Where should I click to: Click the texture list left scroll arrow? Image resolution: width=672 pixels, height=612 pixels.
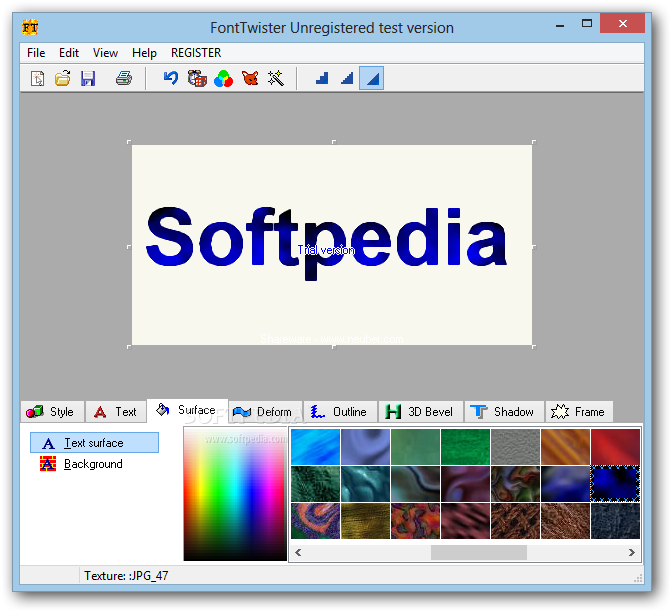coord(298,552)
